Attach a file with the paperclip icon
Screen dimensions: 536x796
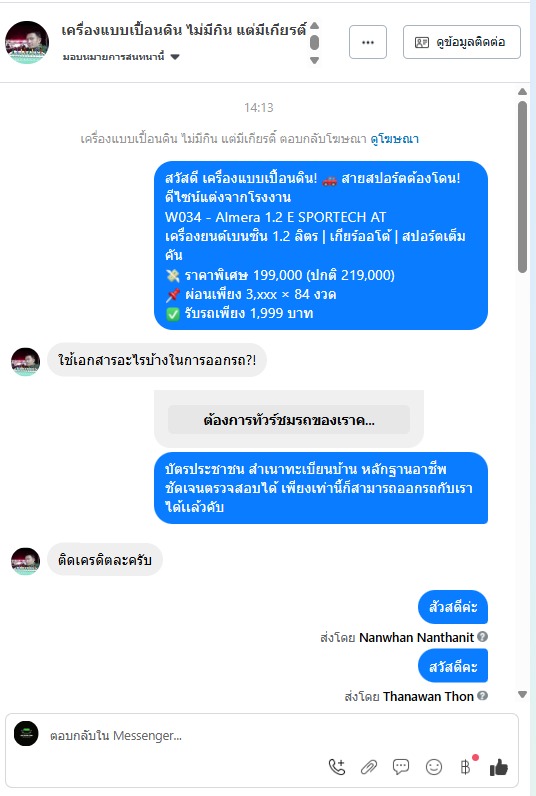tap(369, 767)
